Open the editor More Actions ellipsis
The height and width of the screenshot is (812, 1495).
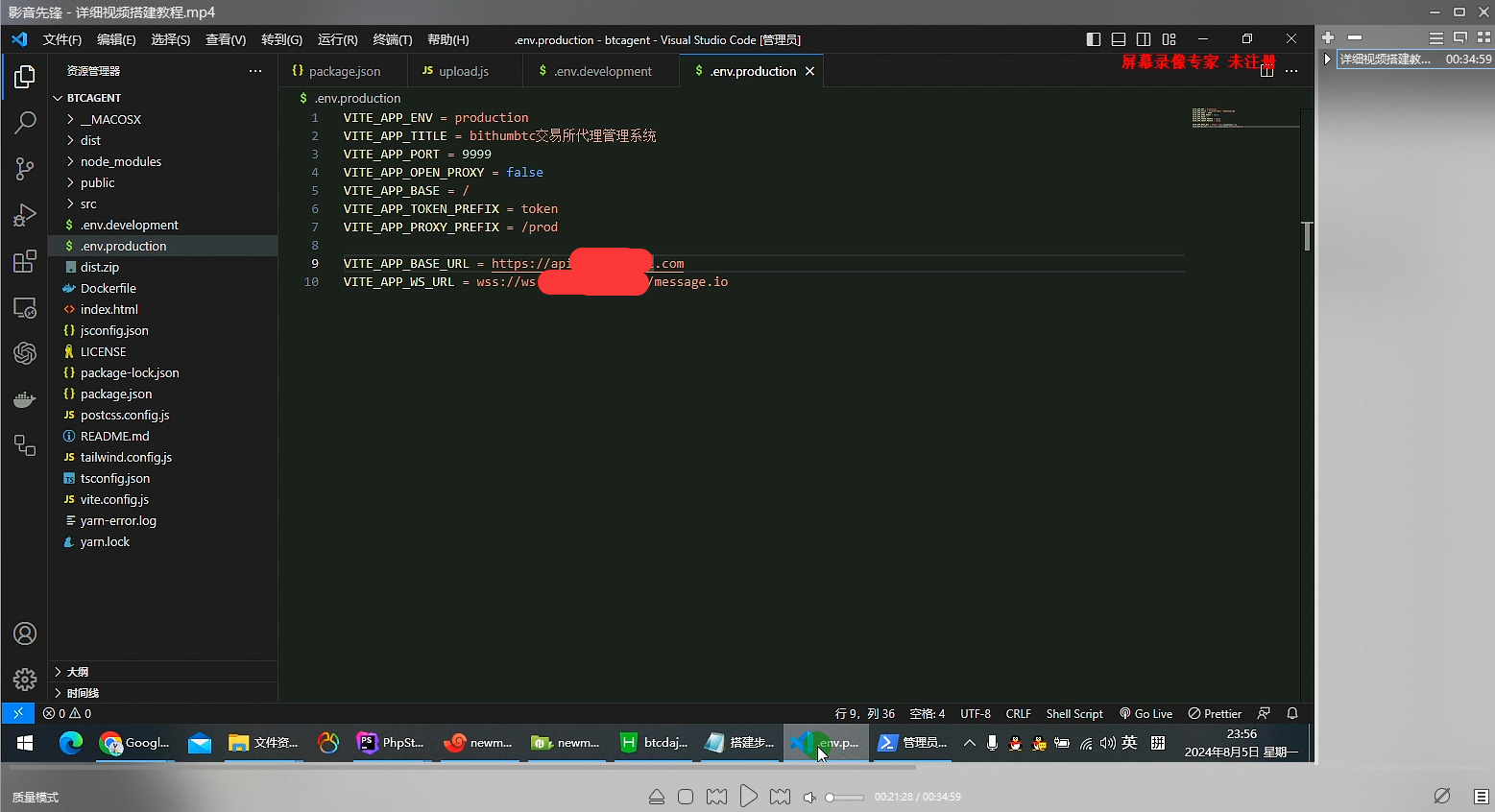click(x=1291, y=71)
